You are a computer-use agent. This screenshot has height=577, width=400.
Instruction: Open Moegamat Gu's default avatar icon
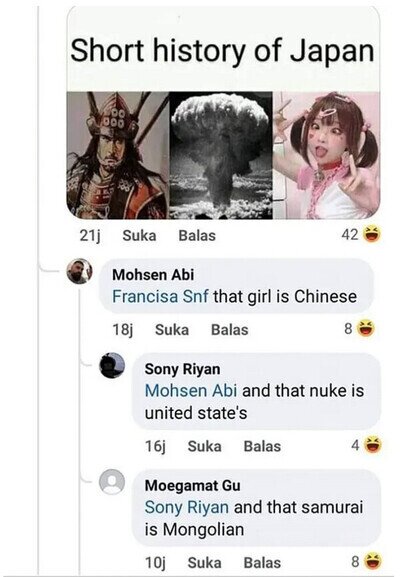coord(112,482)
